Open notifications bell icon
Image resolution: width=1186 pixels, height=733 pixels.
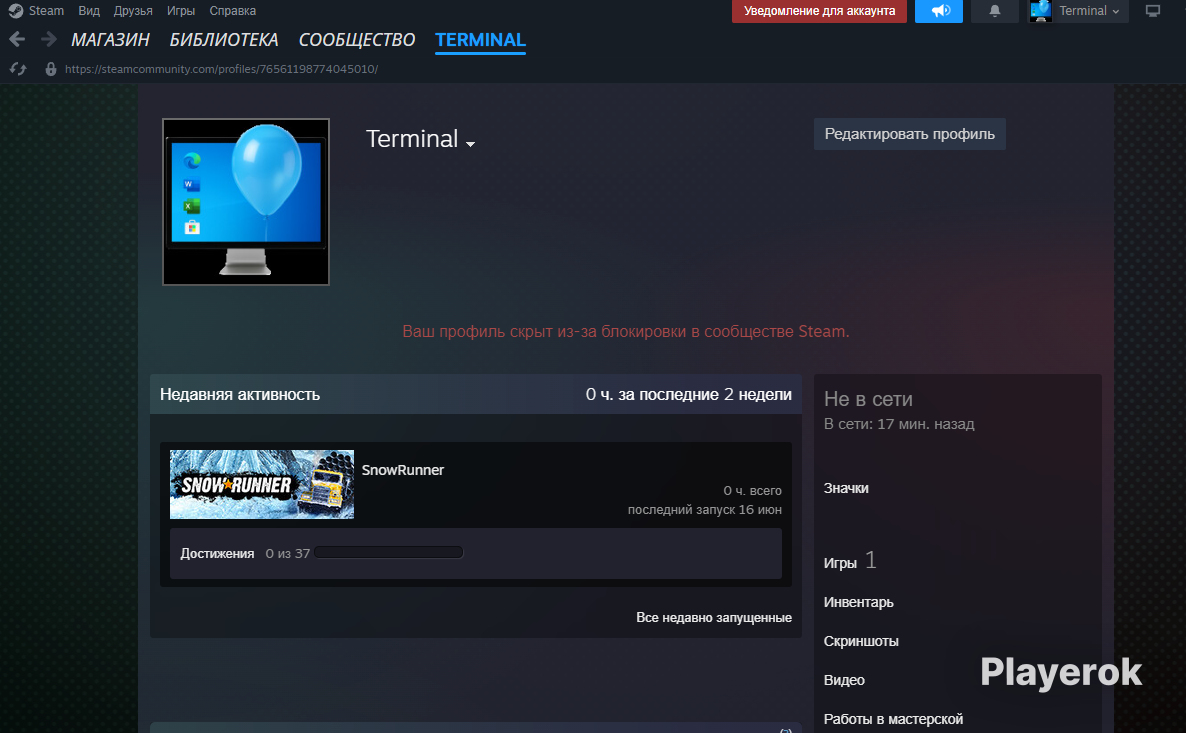point(995,11)
